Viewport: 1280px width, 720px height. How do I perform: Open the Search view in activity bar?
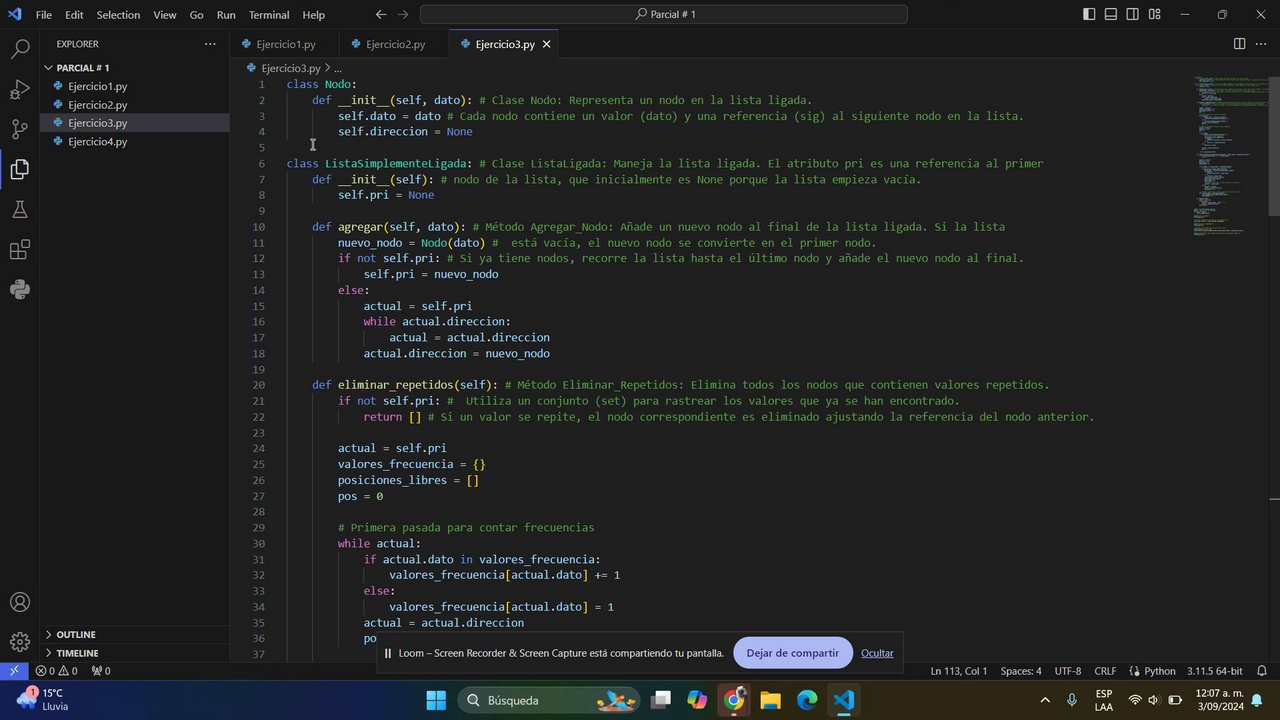point(19,49)
